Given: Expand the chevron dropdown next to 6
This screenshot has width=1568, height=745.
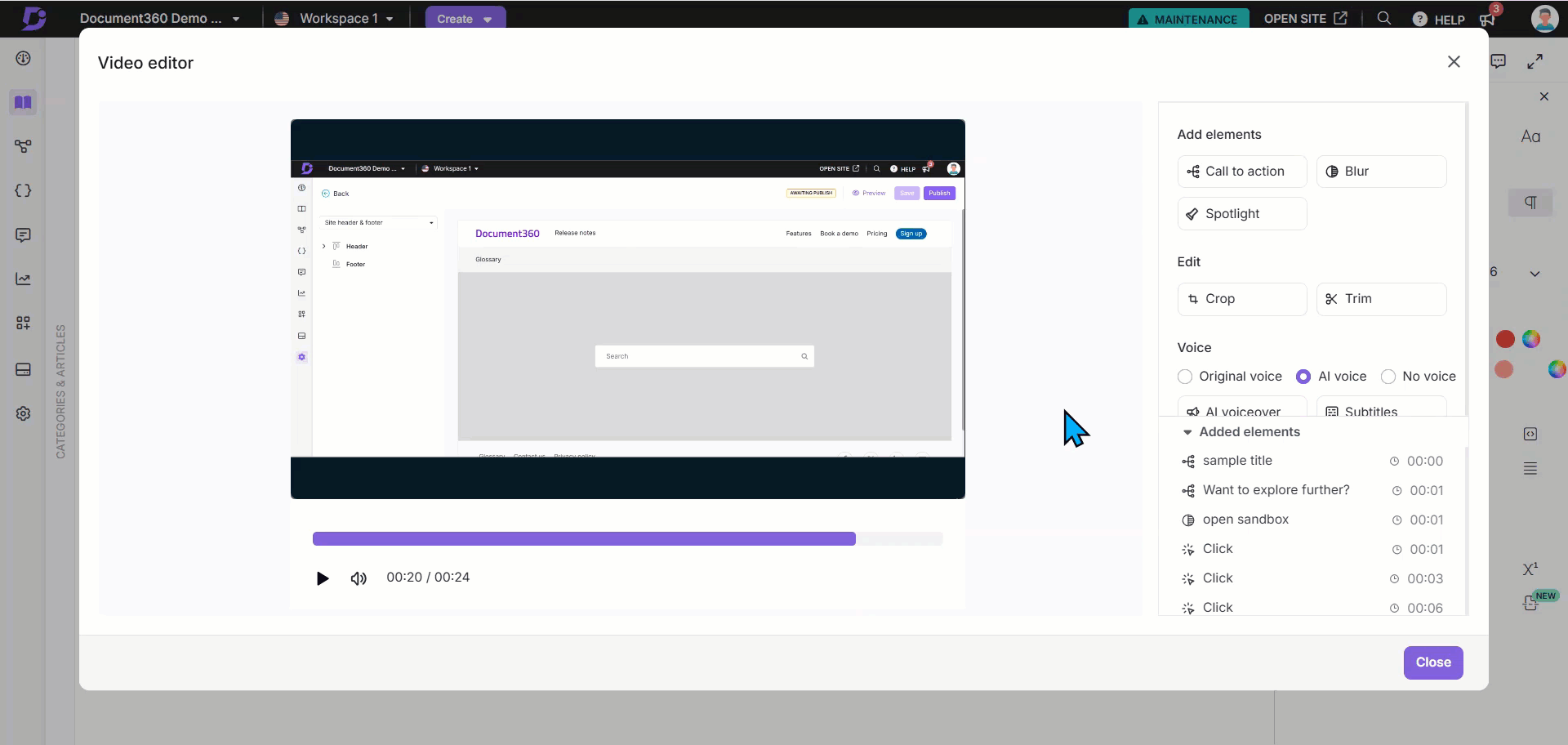Looking at the screenshot, I should click(1535, 274).
